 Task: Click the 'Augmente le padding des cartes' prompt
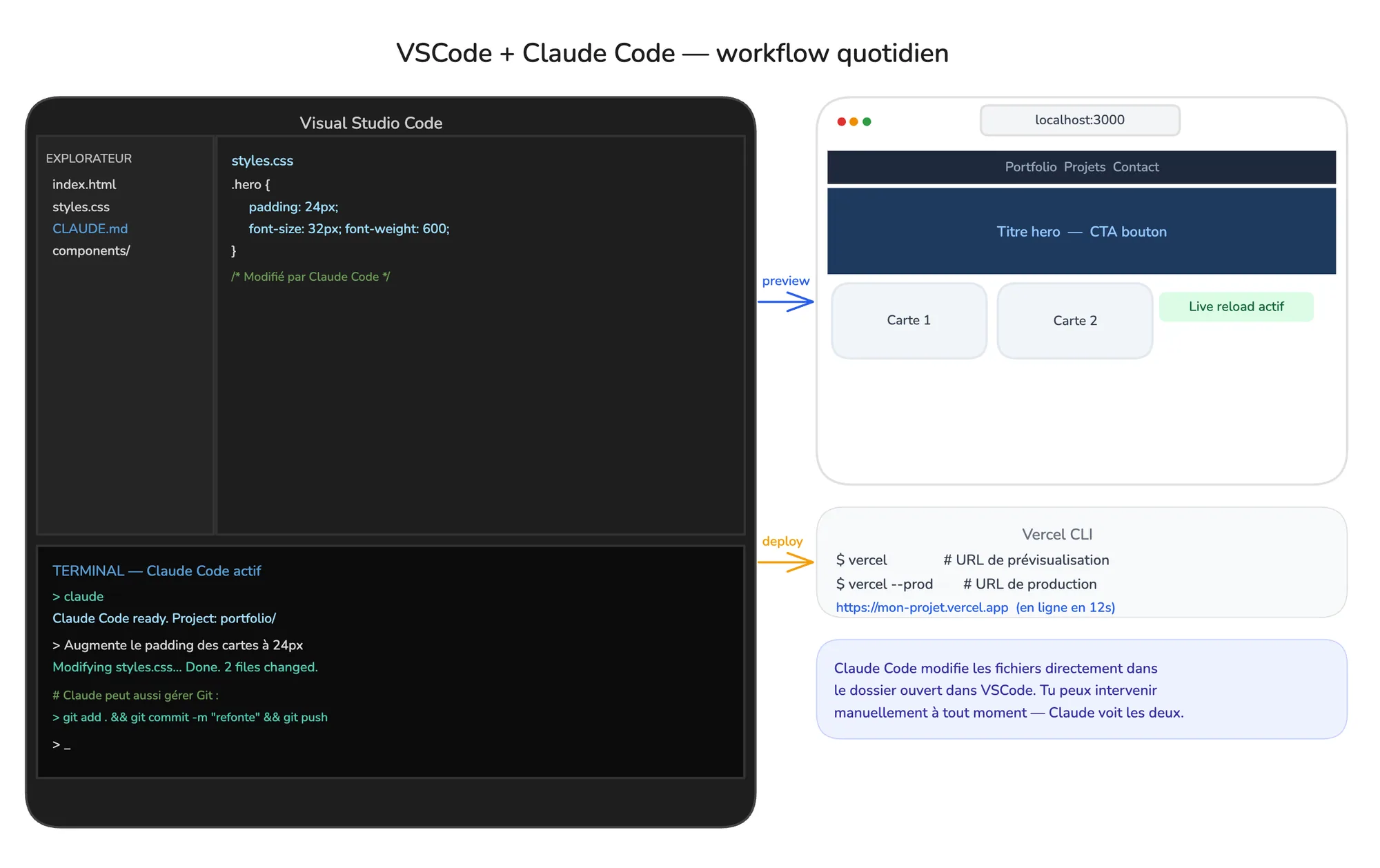point(177,645)
